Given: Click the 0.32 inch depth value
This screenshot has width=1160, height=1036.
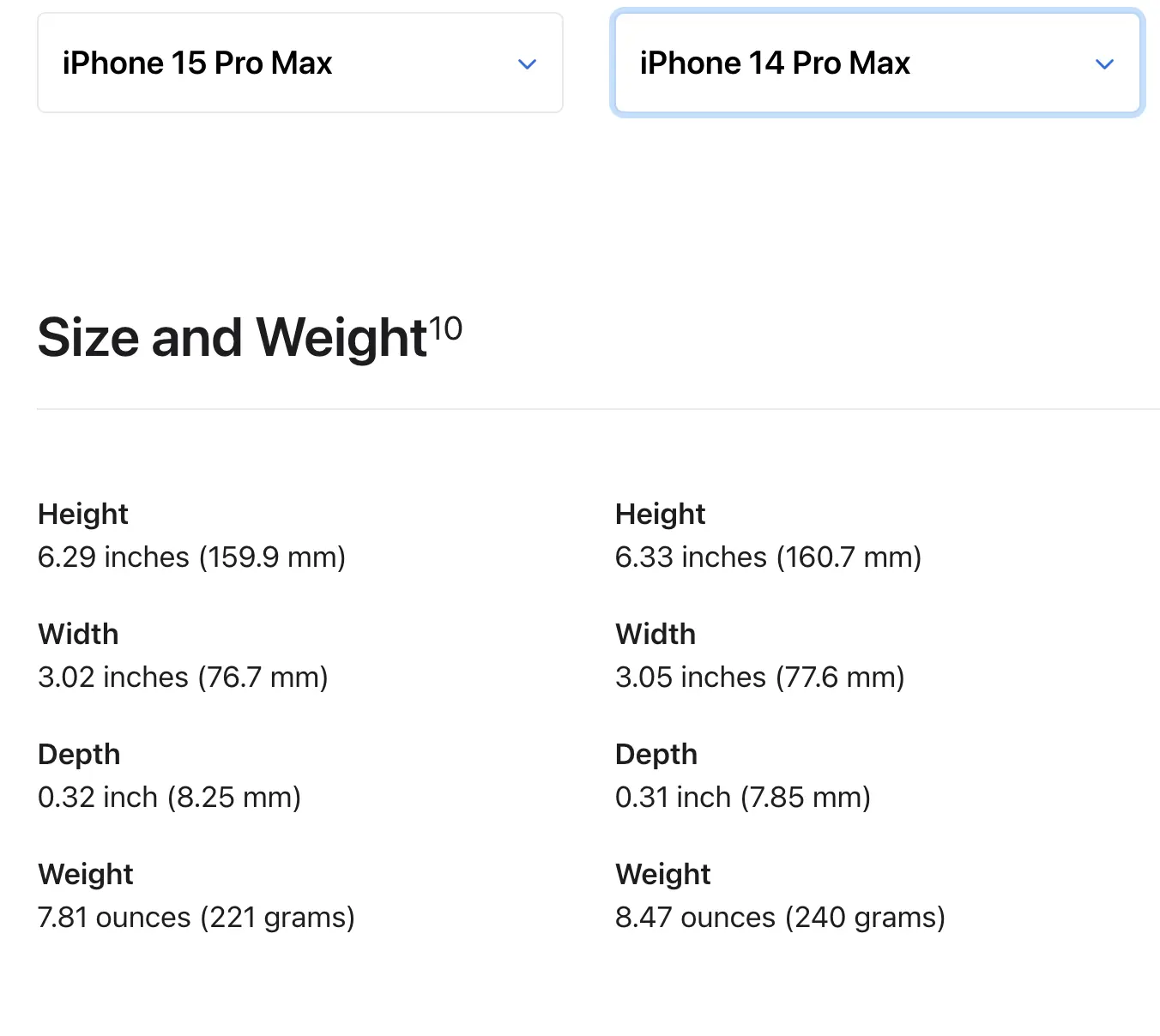Looking at the screenshot, I should click(169, 797).
